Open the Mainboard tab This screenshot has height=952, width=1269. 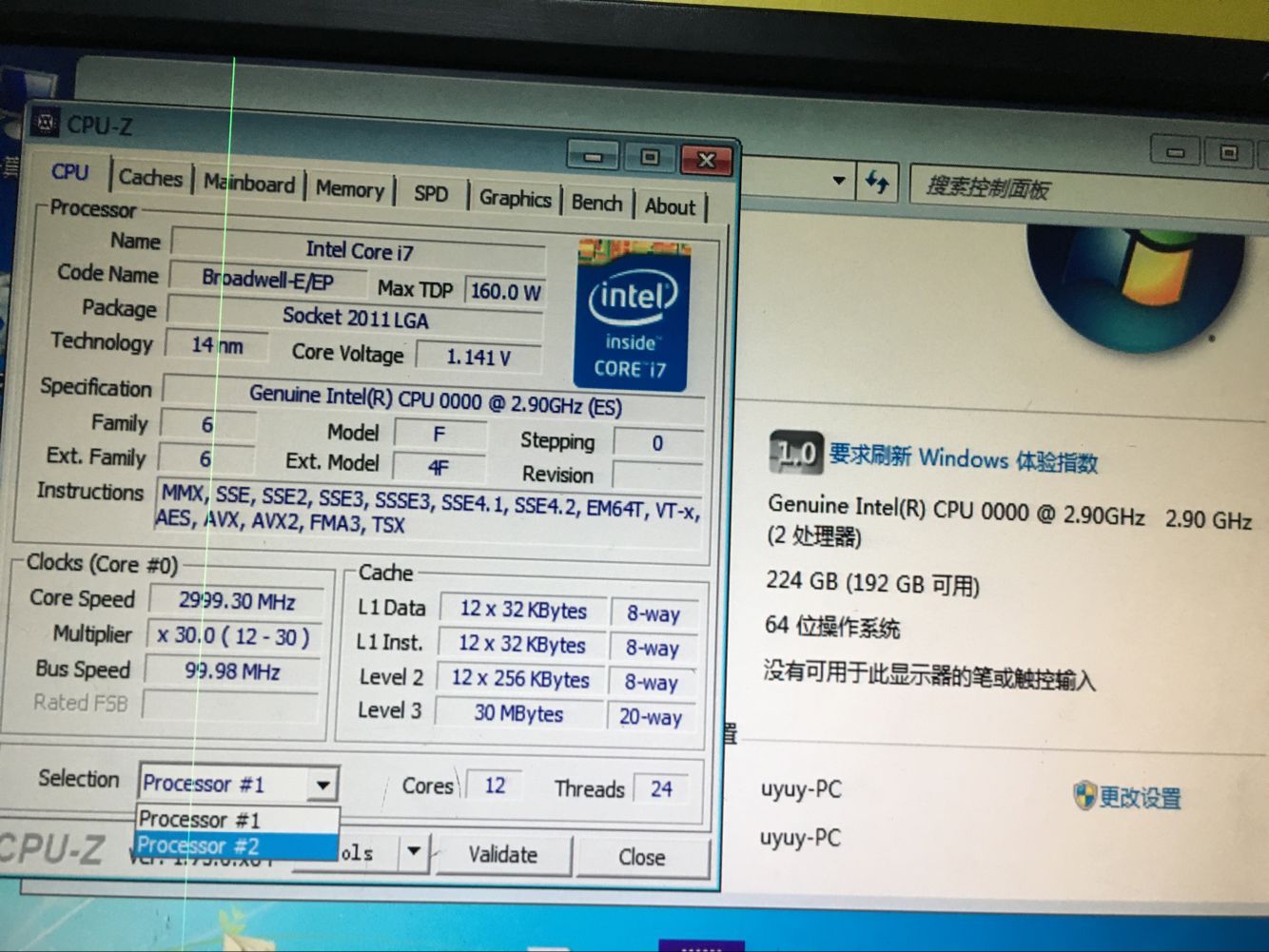[x=249, y=184]
